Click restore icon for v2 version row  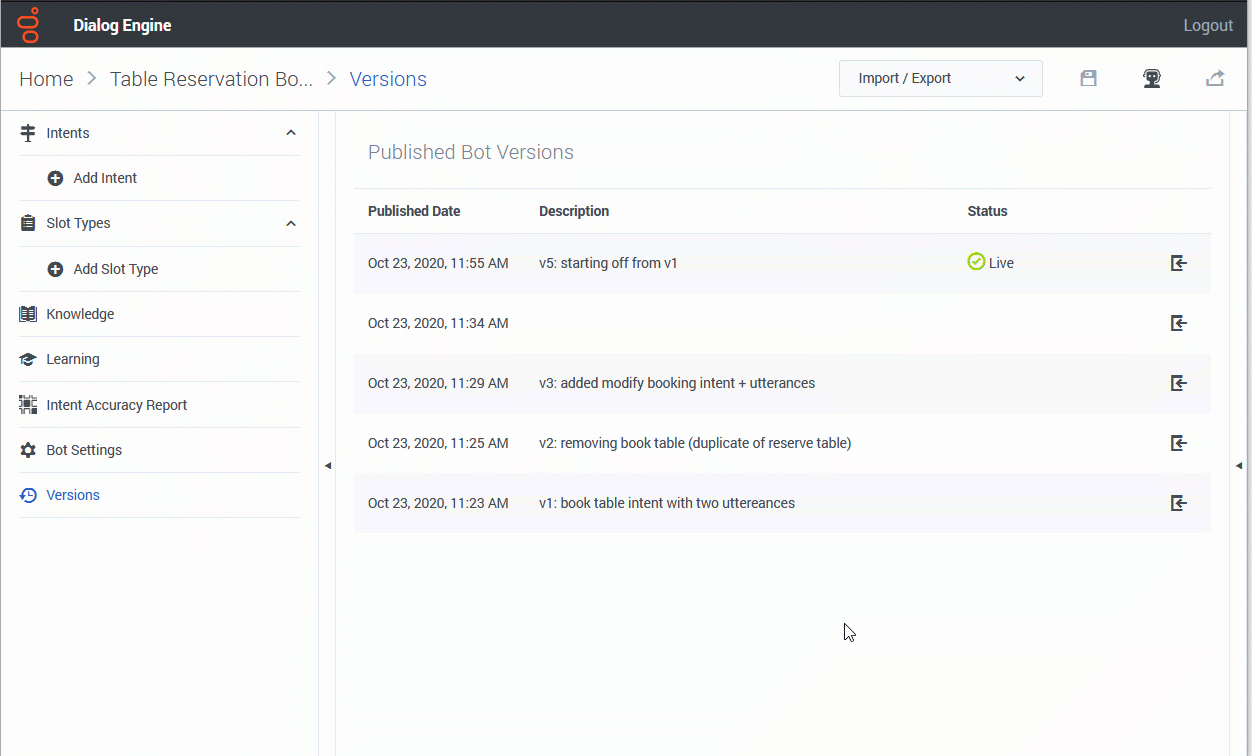1179,443
